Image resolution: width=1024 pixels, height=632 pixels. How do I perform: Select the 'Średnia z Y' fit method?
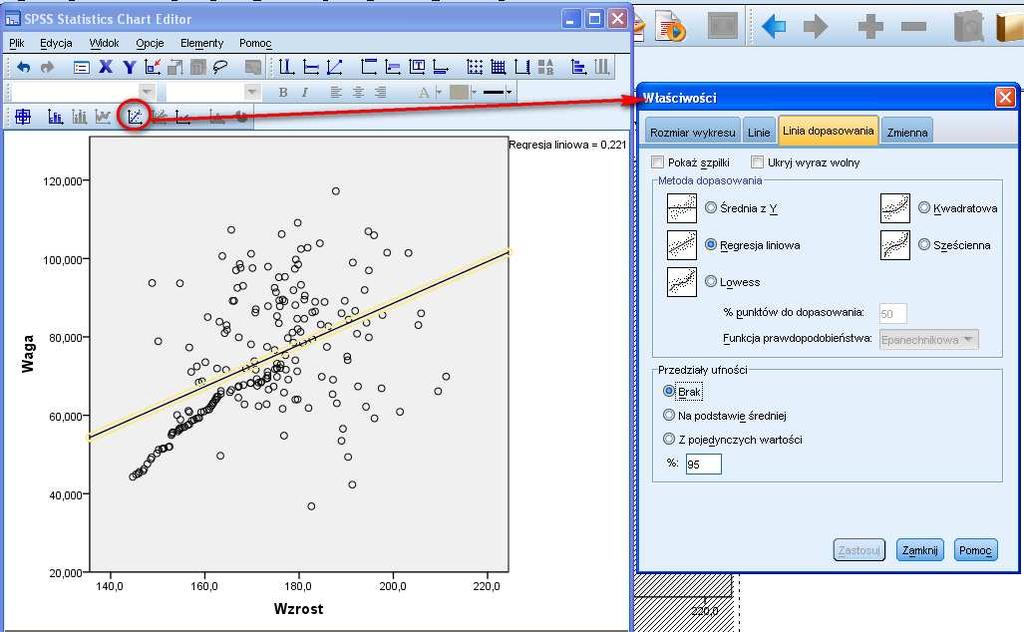[x=711, y=208]
